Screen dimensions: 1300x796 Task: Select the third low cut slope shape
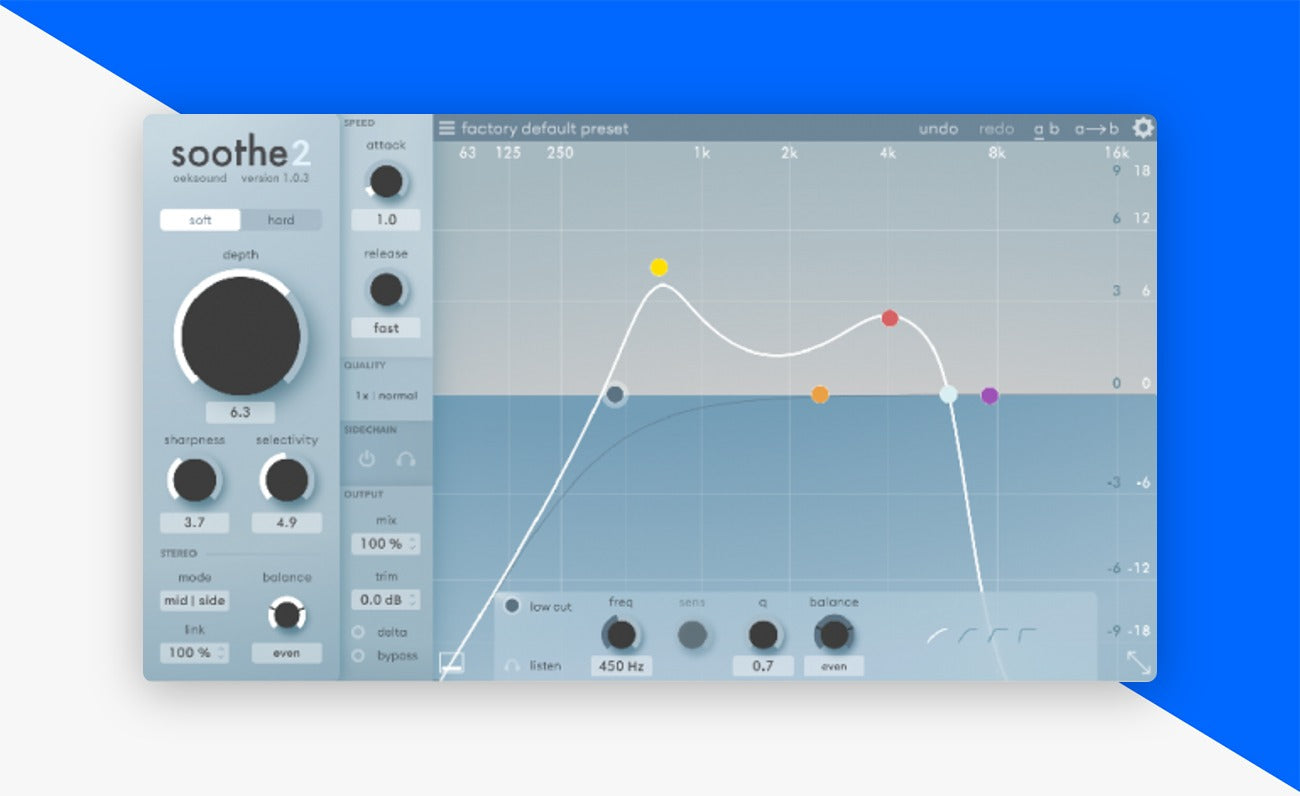(x=998, y=635)
